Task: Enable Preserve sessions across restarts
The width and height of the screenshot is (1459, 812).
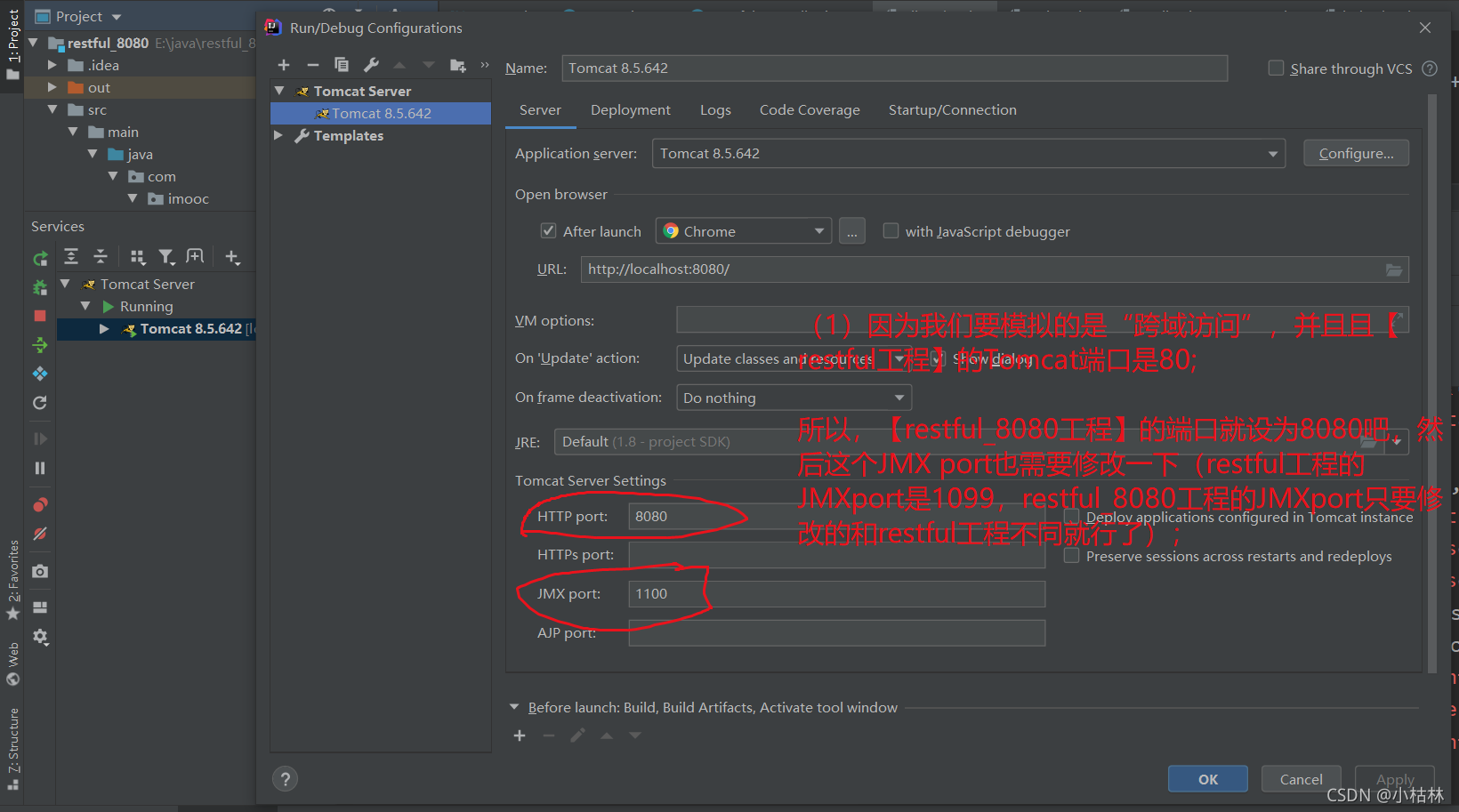Action: 1072,556
